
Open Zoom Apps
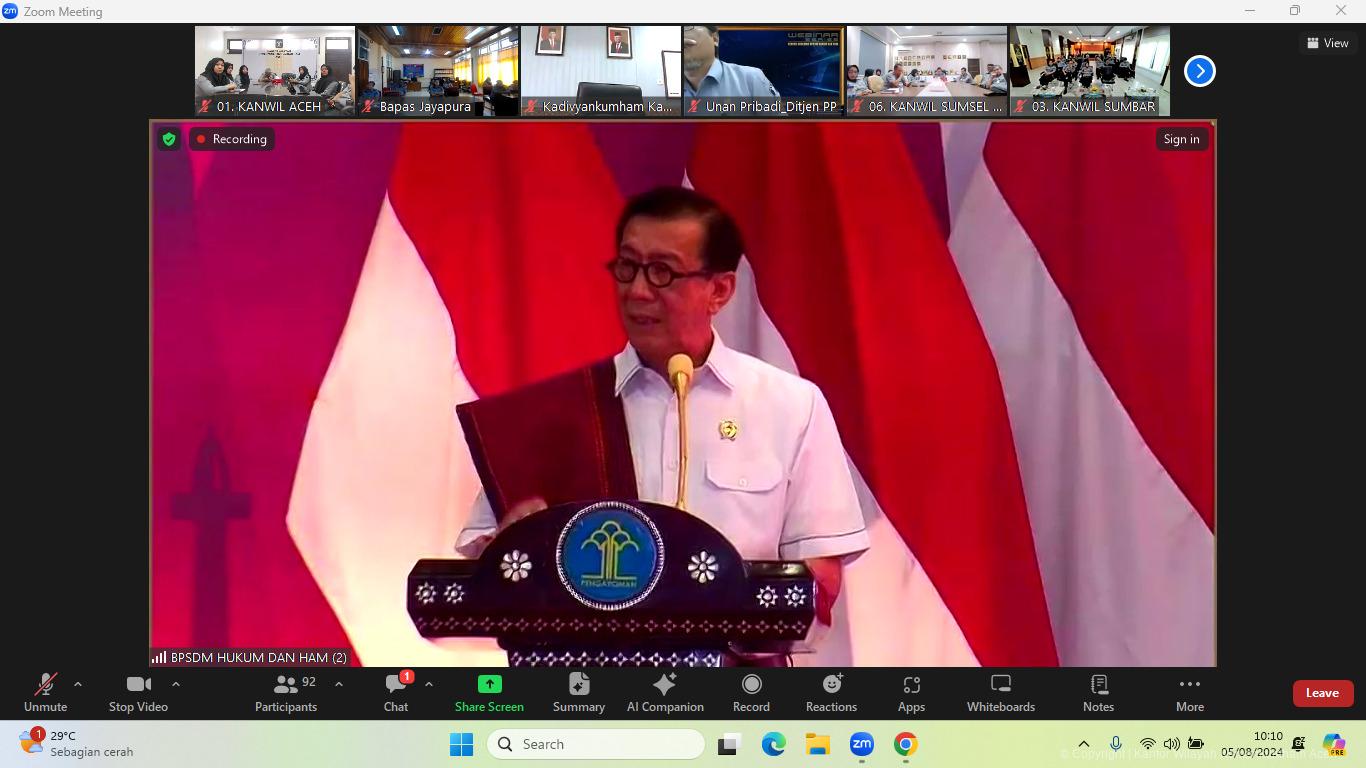[911, 693]
